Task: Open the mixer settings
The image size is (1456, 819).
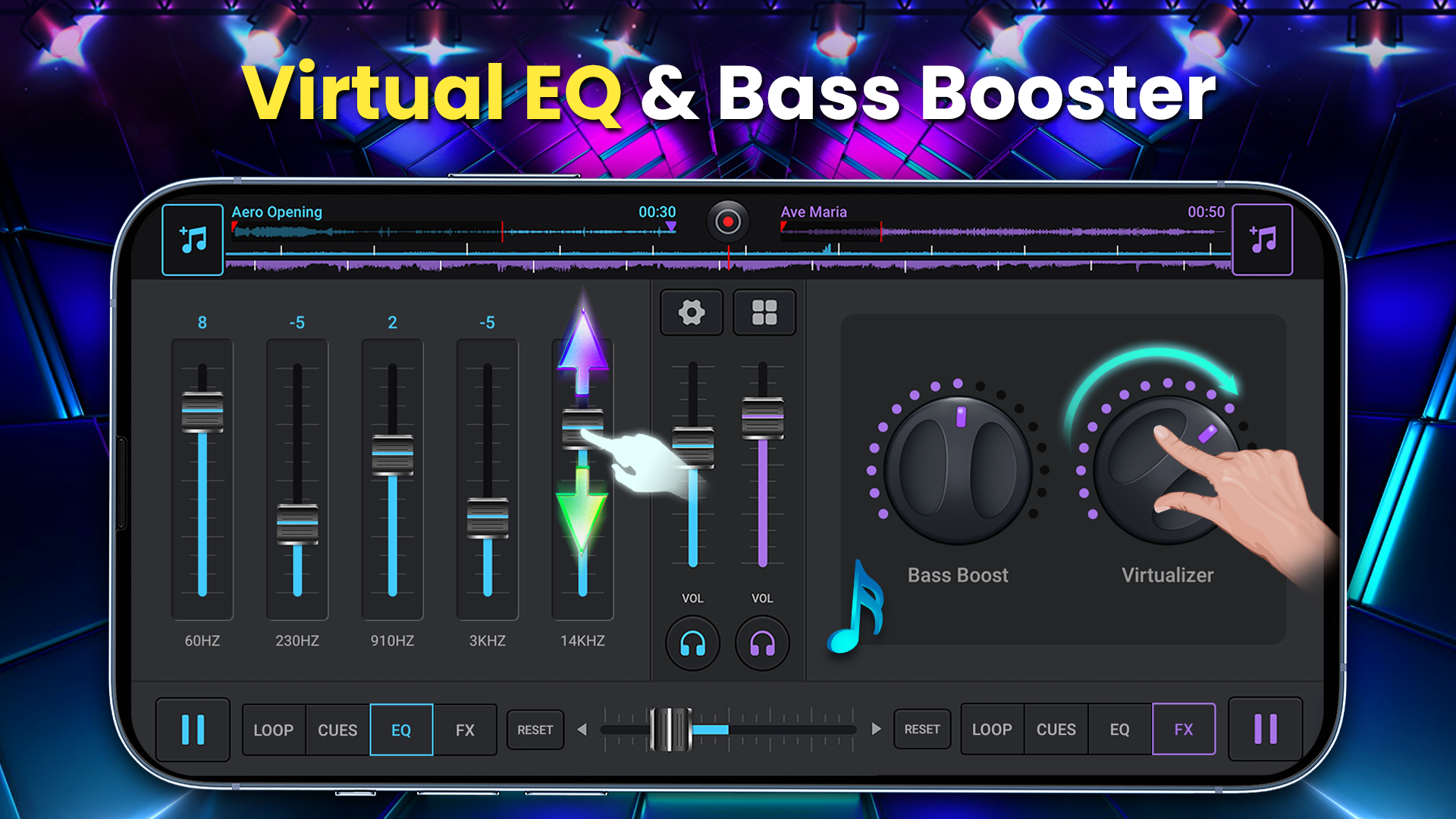Action: [691, 312]
